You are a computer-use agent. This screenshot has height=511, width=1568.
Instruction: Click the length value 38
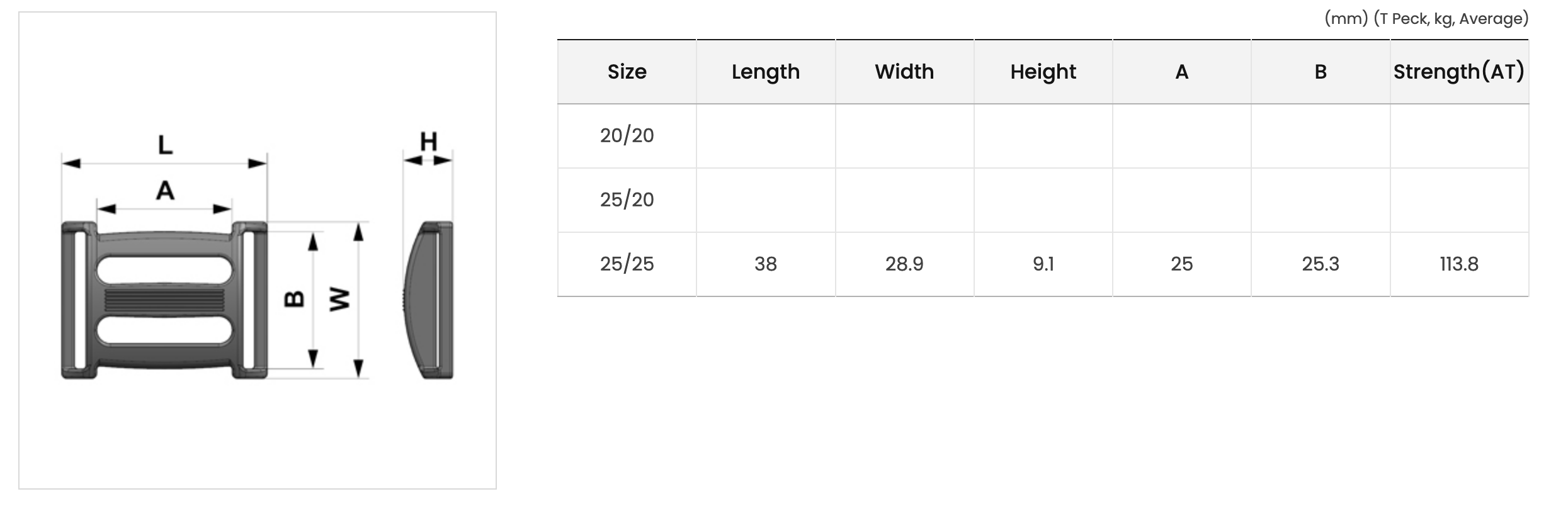(x=766, y=264)
